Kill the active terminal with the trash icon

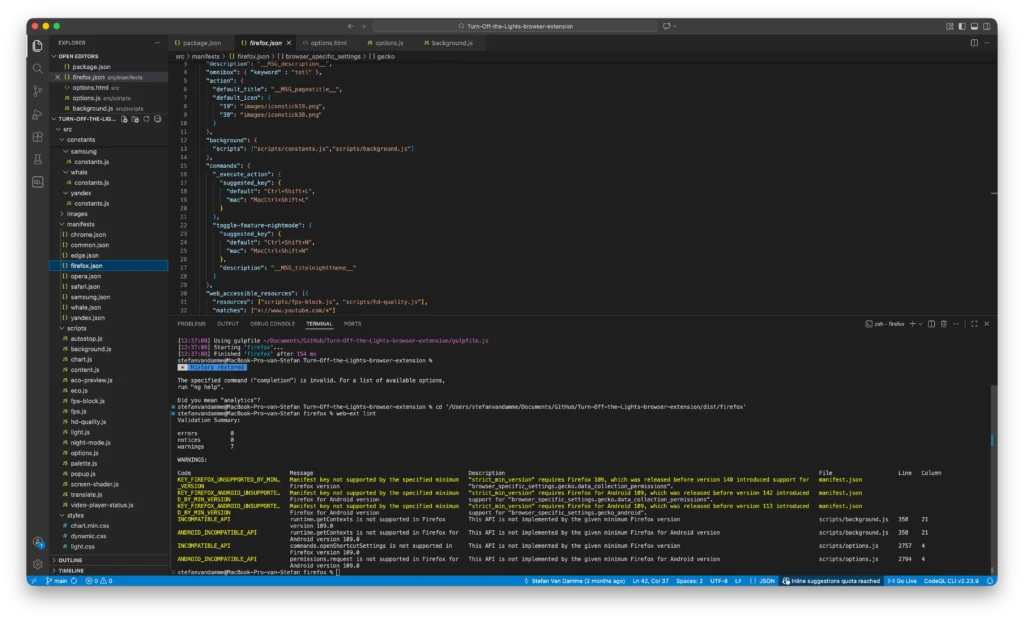944,323
